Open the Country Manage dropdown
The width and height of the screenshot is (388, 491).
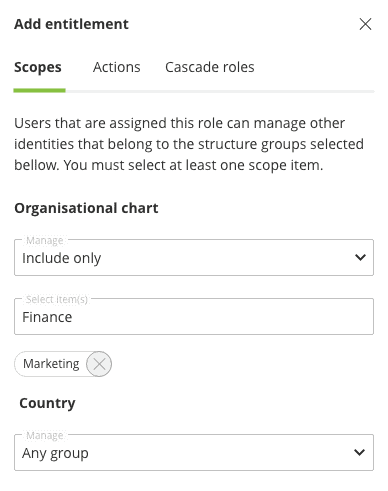tap(194, 452)
